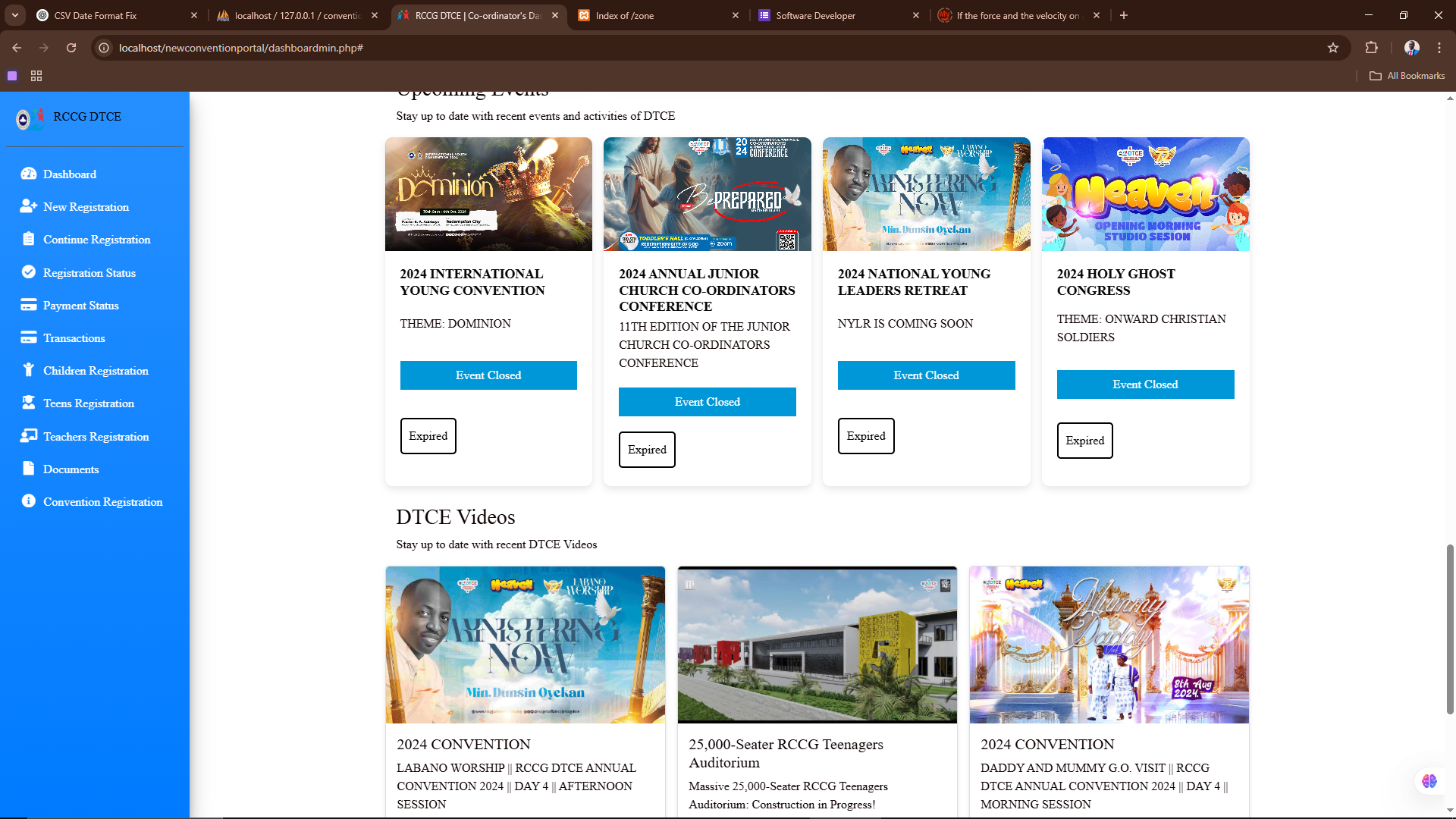Switch to the Software Developer tab
This screenshot has width=1456, height=819.
[838, 15]
